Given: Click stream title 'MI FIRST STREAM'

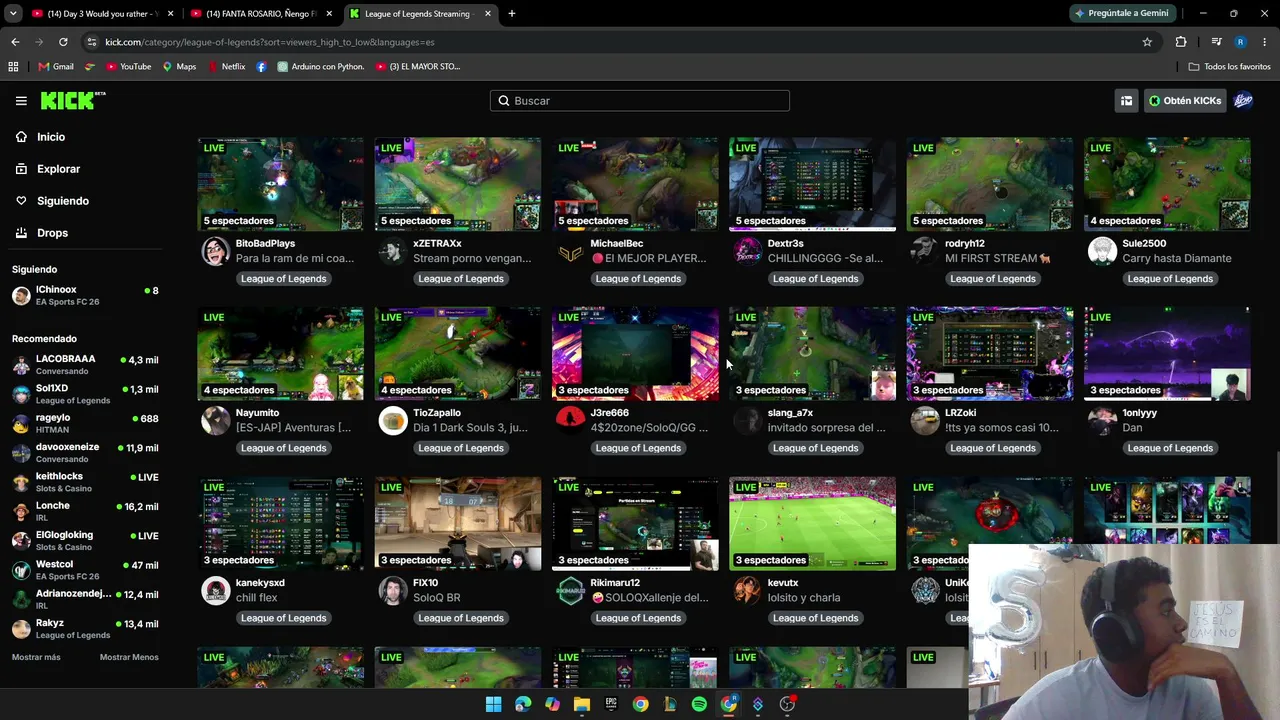Looking at the screenshot, I should tap(998, 258).
